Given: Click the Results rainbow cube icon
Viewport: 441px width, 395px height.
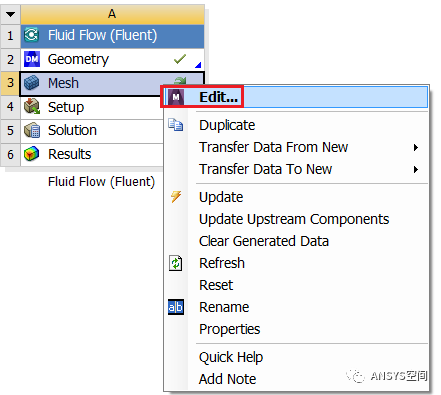Looking at the screenshot, I should [x=32, y=154].
